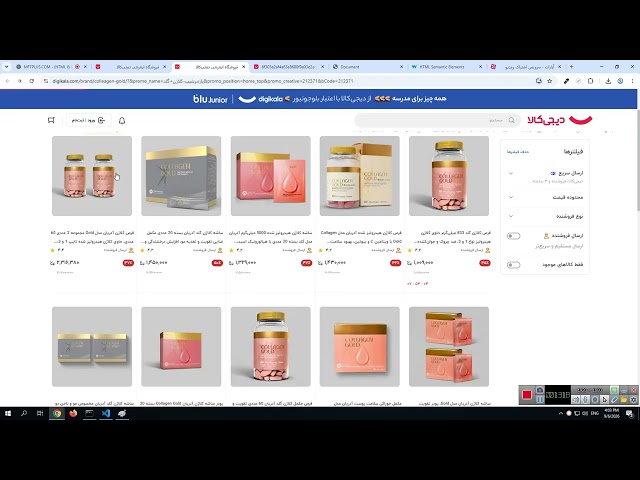Open the Chrome three-dot menu
Screen dimensions: 640x480
click(x=632, y=81)
